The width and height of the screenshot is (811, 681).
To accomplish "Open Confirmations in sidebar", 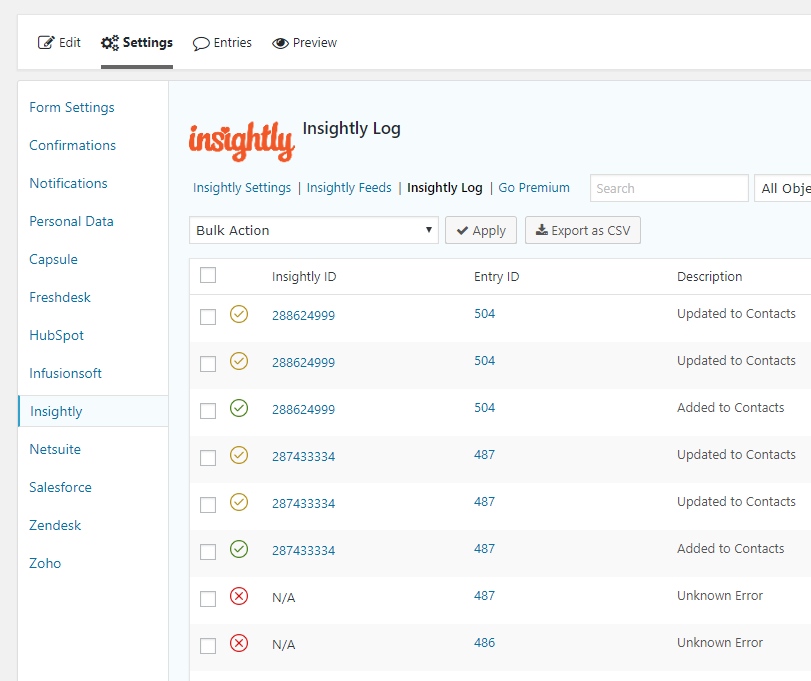I will coord(72,145).
